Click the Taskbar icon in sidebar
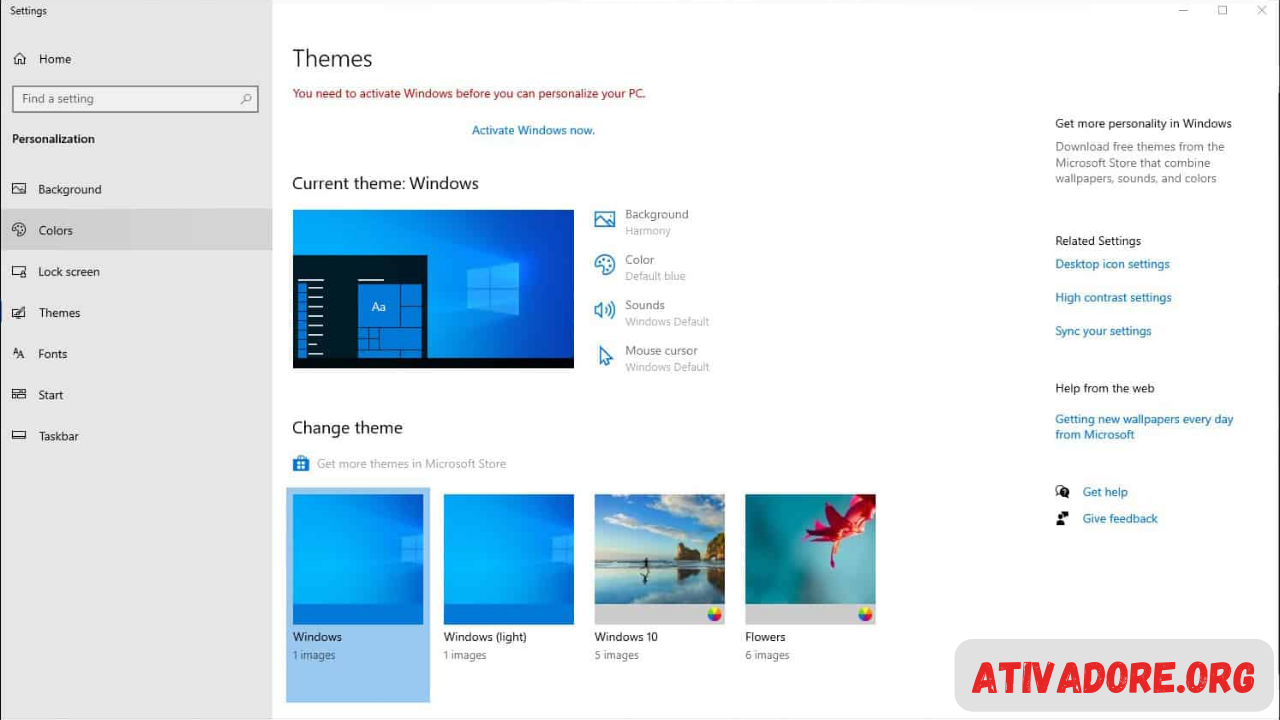Screen dimensions: 1280x720 19,436
